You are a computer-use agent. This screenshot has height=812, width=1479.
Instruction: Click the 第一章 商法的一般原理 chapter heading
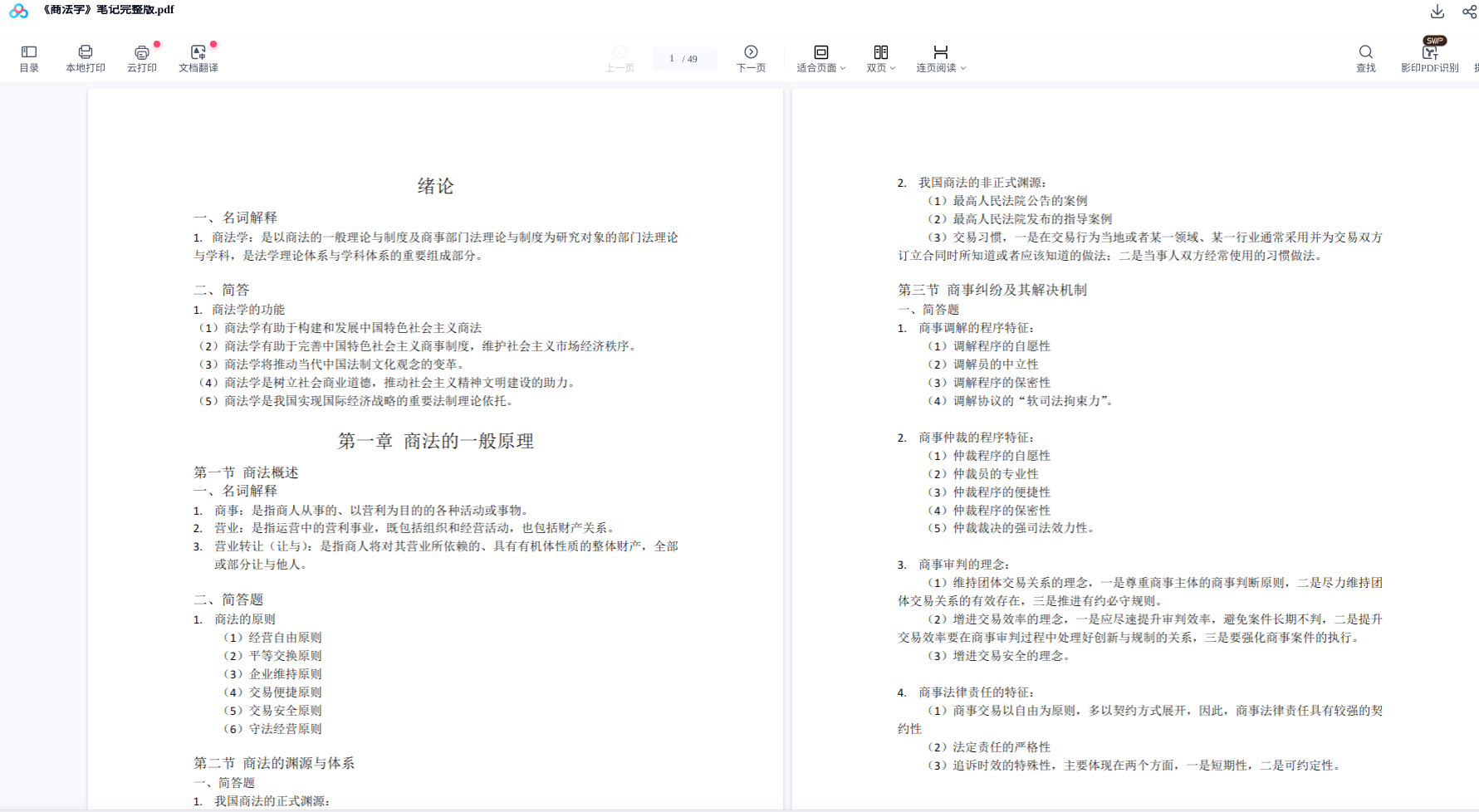pos(435,441)
